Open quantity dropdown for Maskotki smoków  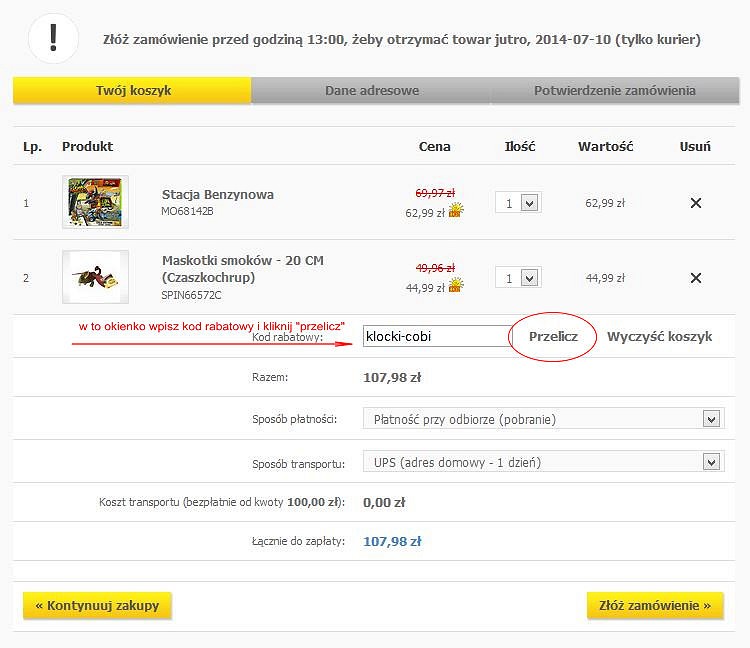tap(518, 278)
